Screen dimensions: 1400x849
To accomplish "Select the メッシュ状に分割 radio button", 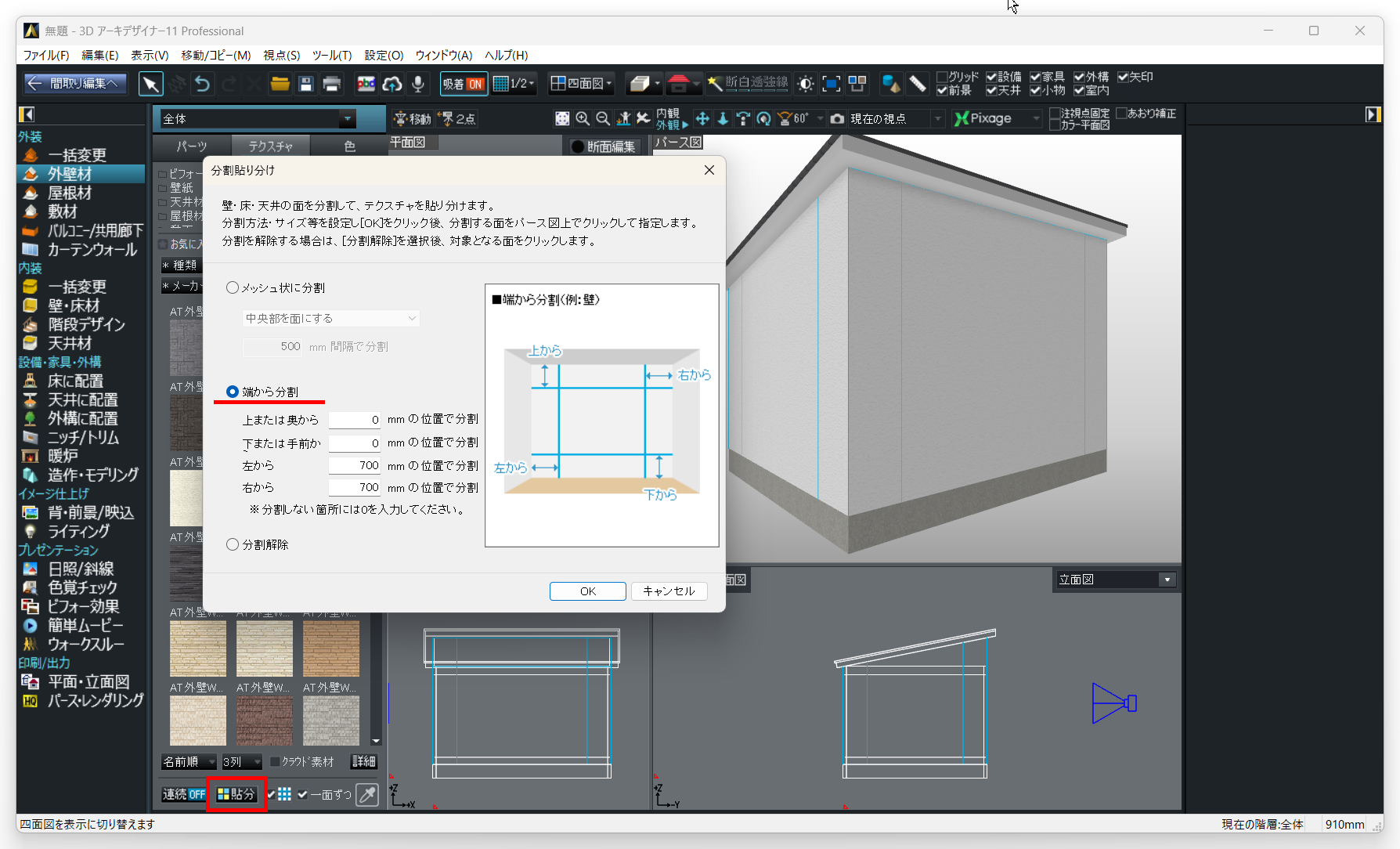I will (233, 287).
